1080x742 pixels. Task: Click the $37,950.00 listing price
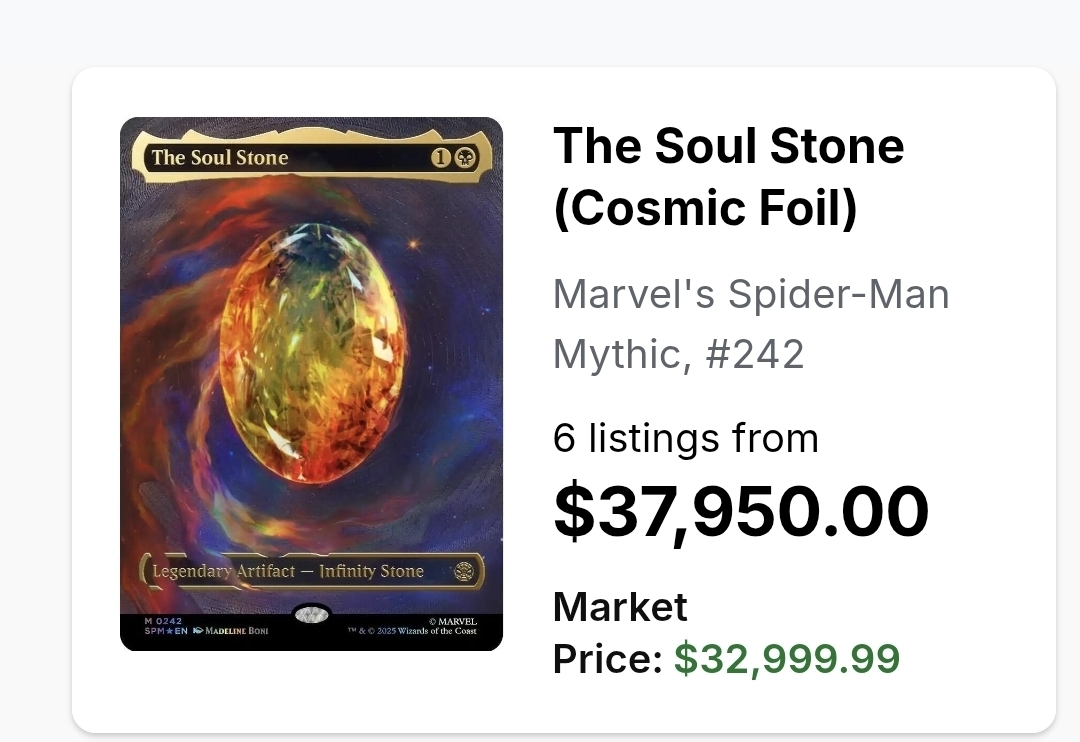(741, 511)
